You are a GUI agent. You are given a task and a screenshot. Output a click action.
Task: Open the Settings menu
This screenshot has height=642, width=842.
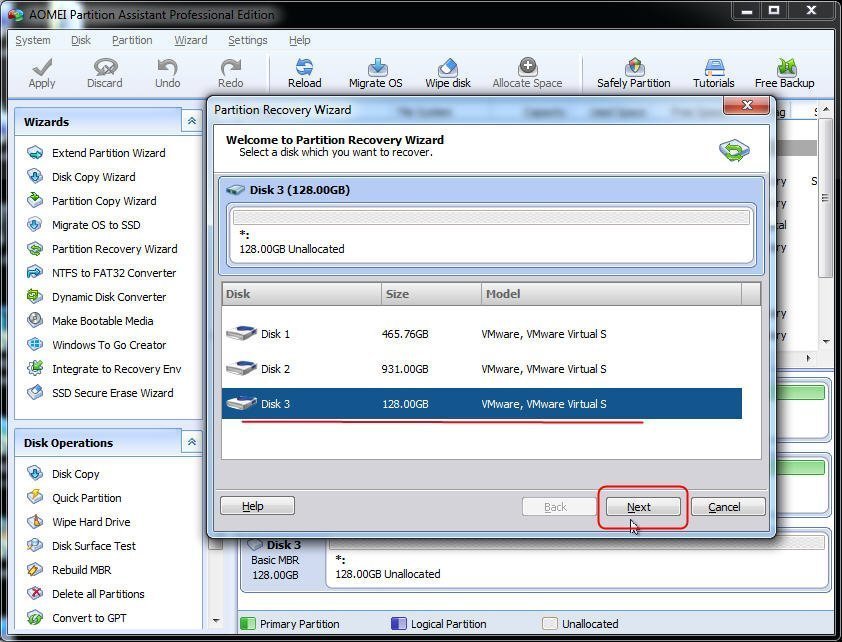point(248,40)
